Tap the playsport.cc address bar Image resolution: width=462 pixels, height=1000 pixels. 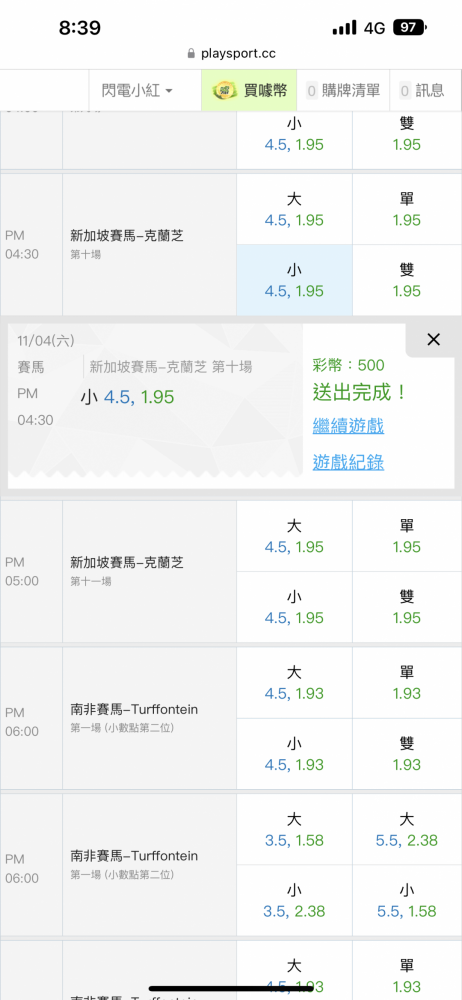click(x=231, y=54)
